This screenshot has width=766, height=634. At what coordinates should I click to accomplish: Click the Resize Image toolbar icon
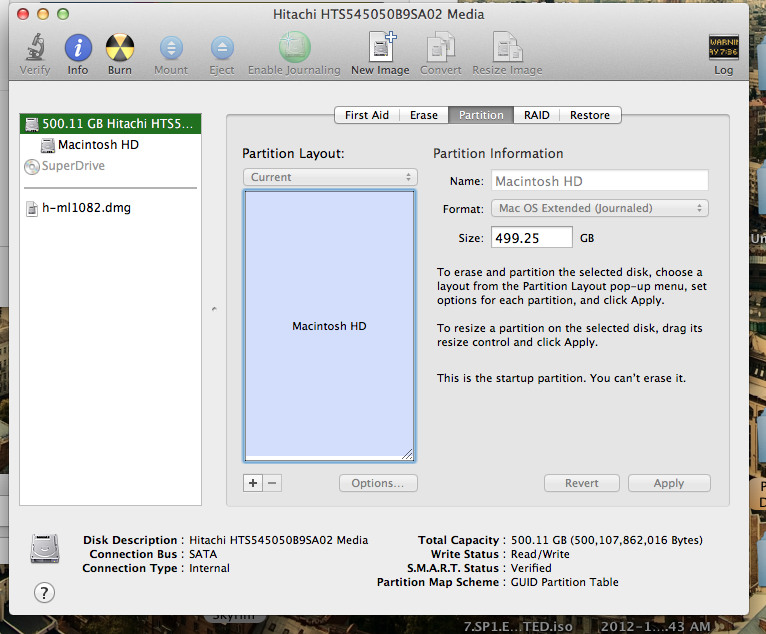(x=508, y=47)
